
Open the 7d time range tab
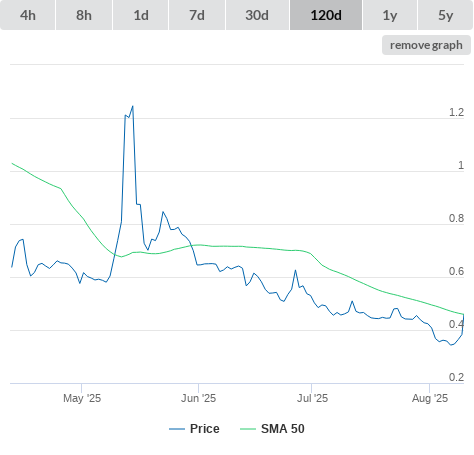pyautogui.click(x=197, y=15)
